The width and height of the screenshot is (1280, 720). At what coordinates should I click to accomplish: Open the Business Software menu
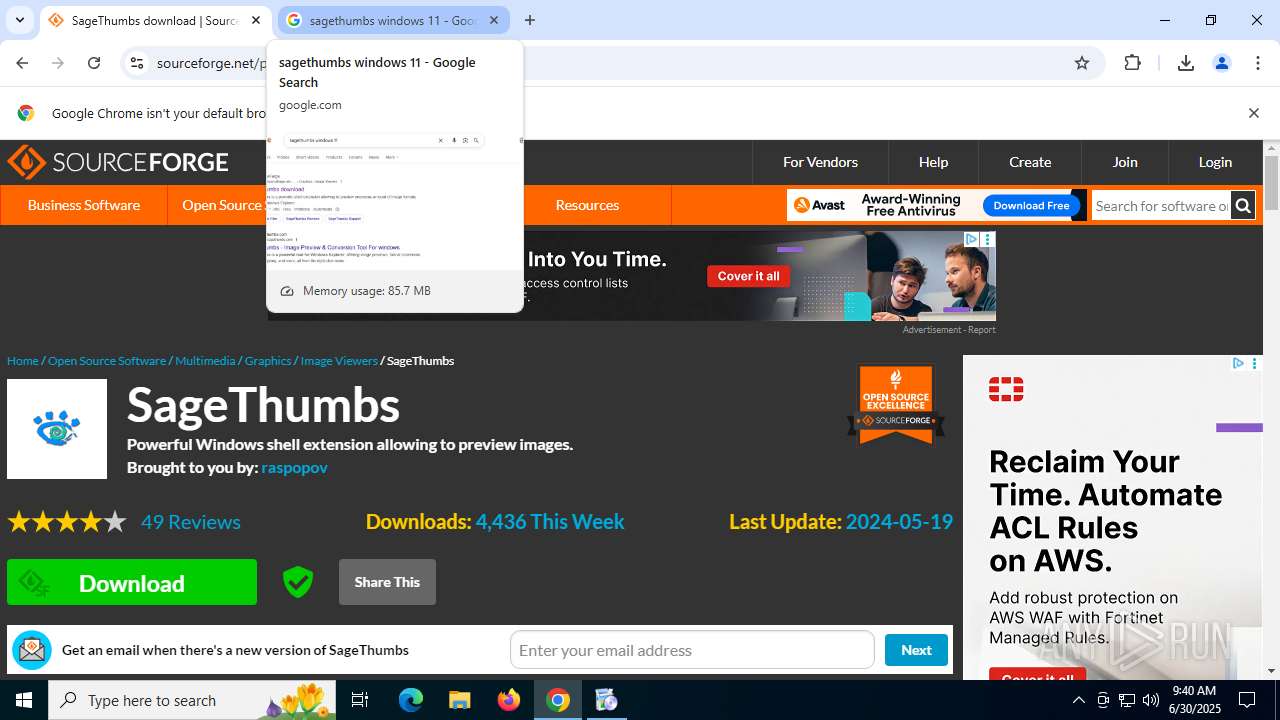point(84,205)
